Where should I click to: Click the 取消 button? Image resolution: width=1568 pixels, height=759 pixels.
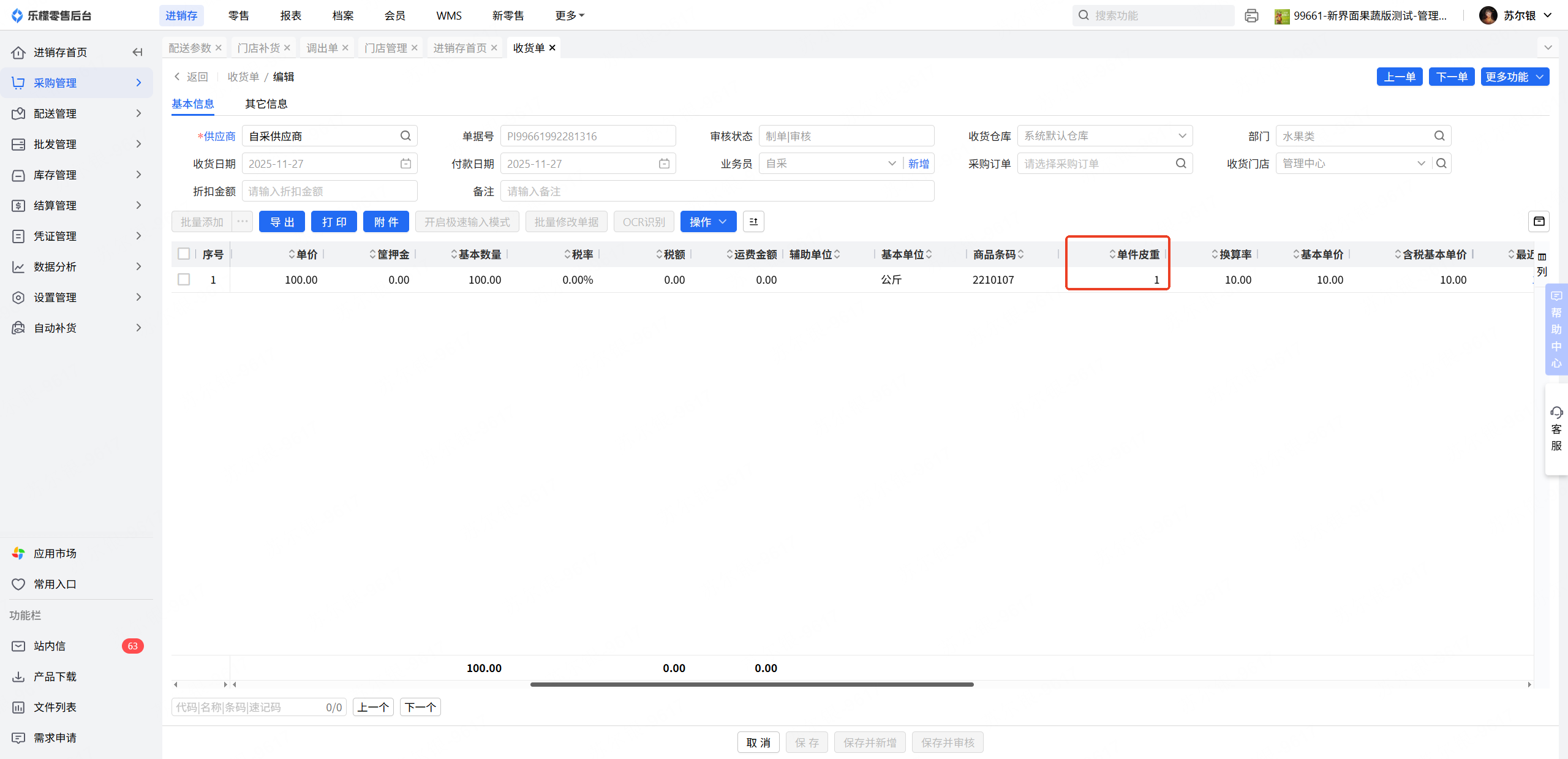758,742
